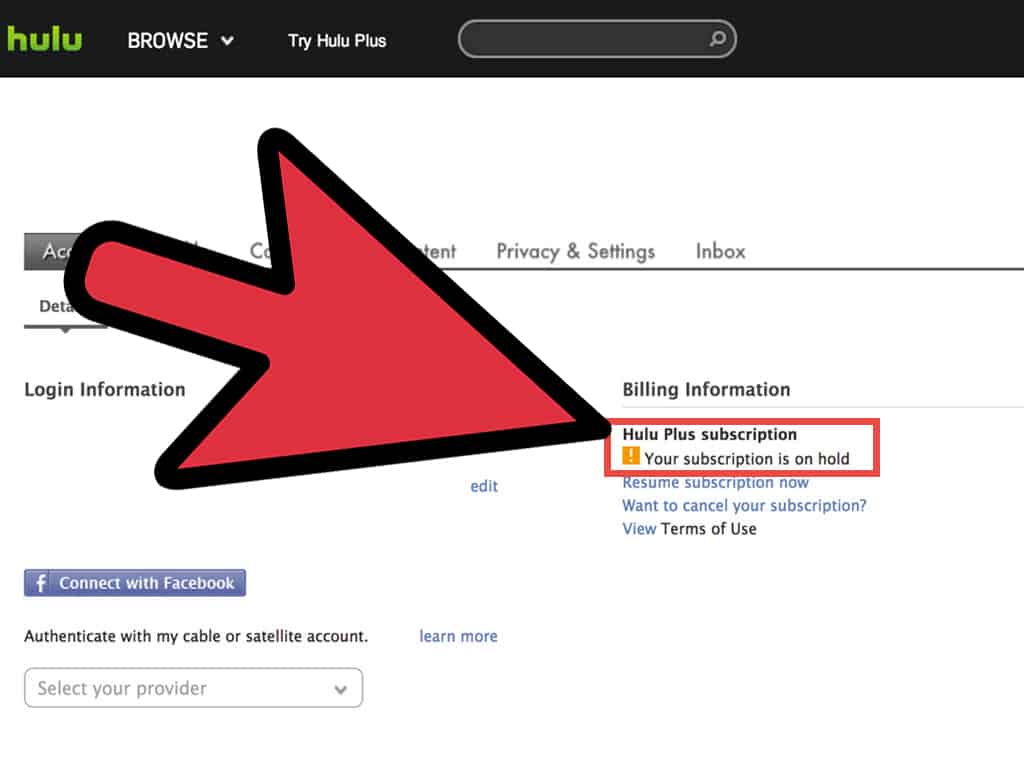Expand the Select your provider dropdown

point(193,688)
